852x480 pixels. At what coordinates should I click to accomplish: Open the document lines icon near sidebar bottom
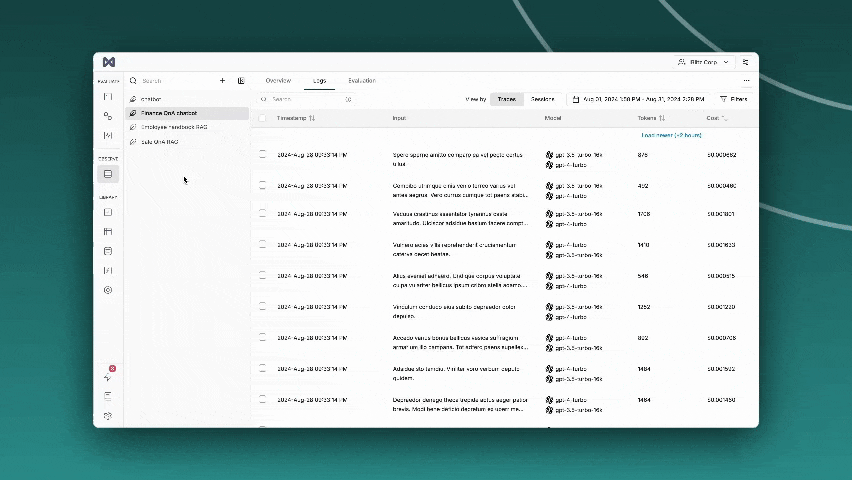click(x=108, y=396)
